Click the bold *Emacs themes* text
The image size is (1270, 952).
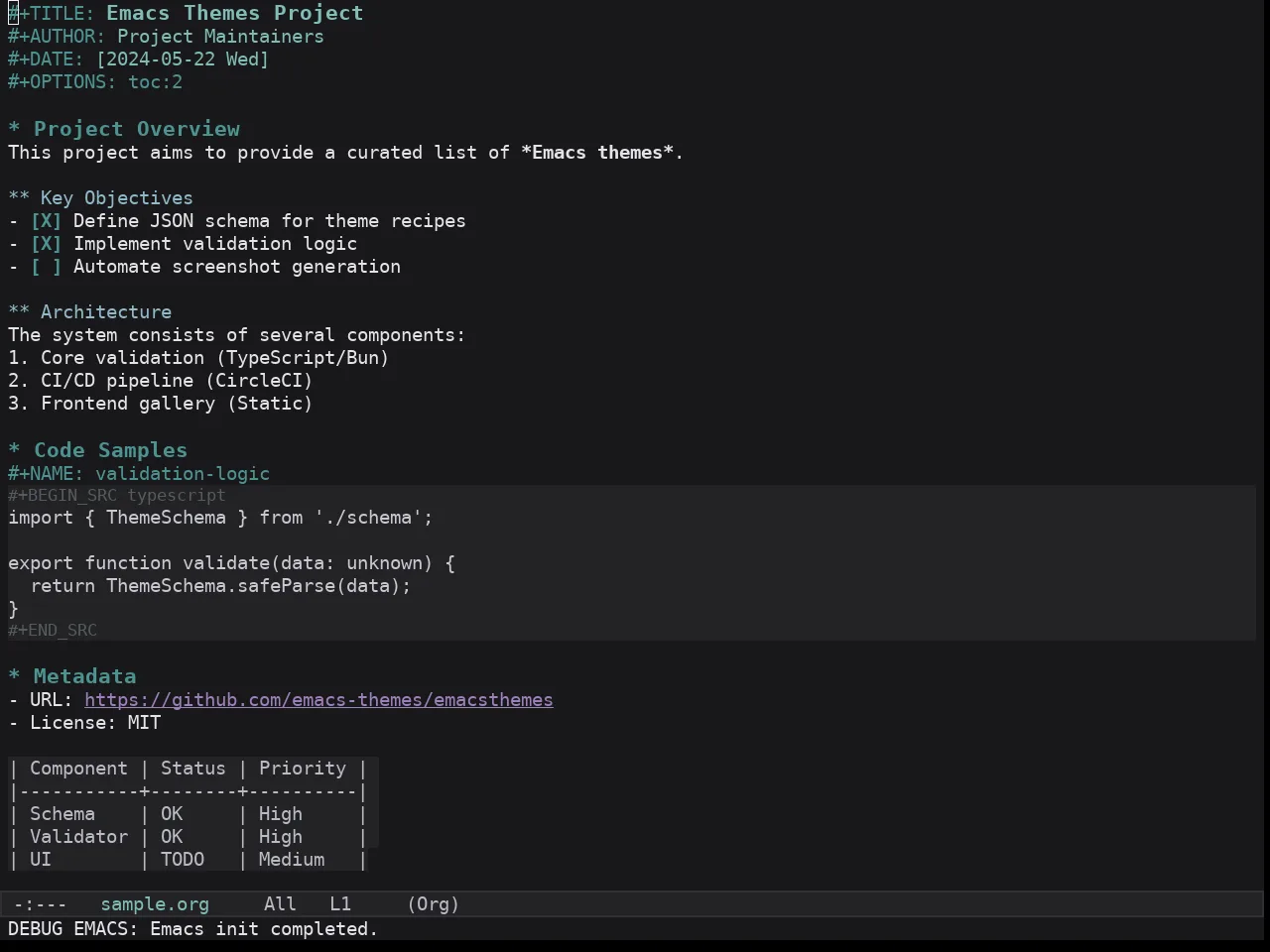pos(597,153)
